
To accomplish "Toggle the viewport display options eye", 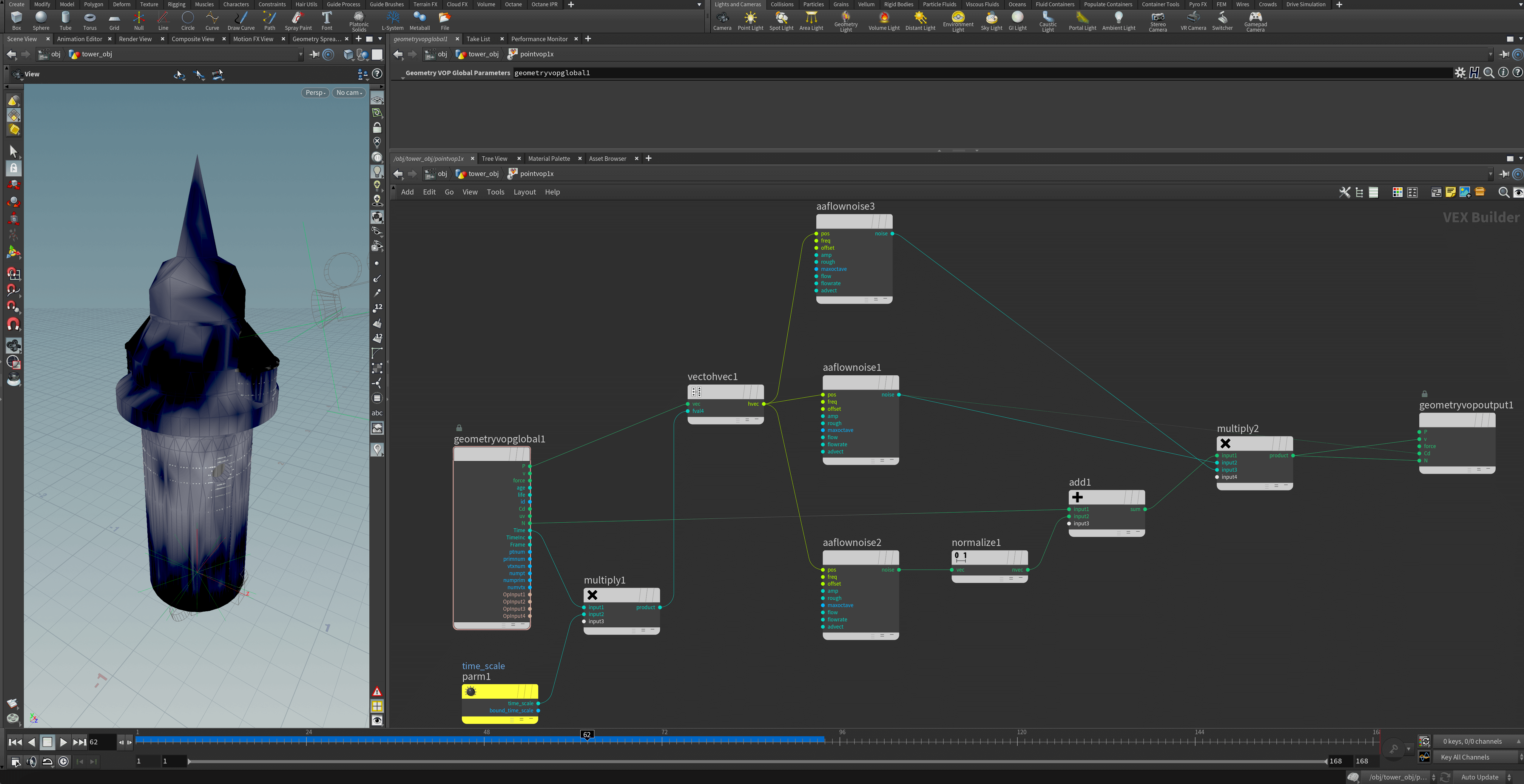I will coord(377,720).
